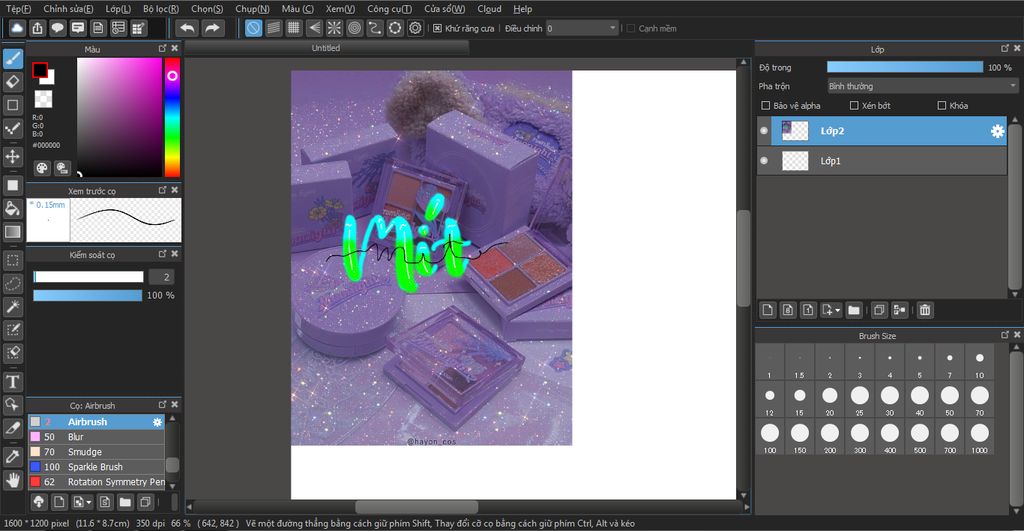1024x531 pixels.
Task: Open Lớp2 layer settings gear
Action: click(x=997, y=131)
